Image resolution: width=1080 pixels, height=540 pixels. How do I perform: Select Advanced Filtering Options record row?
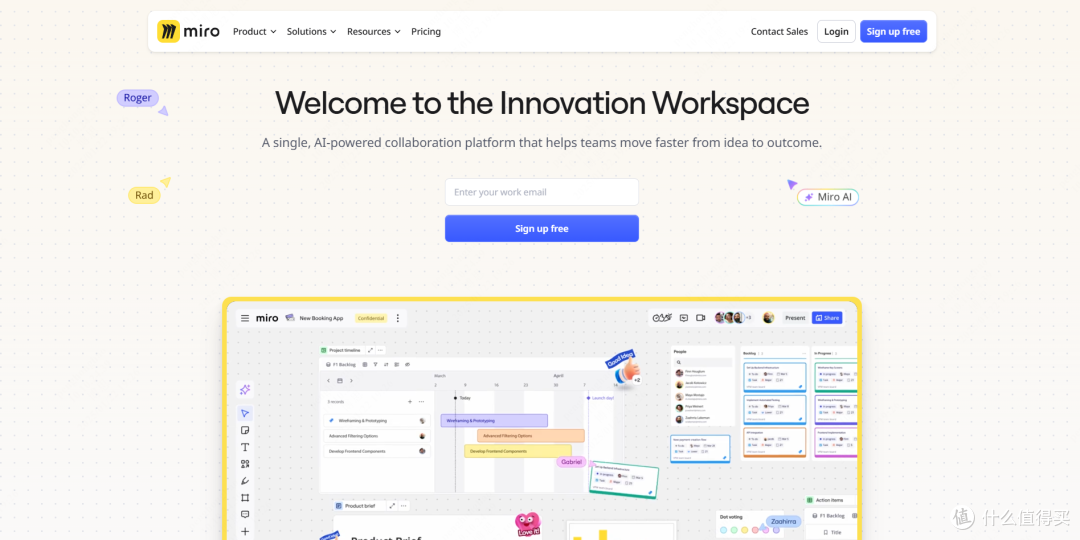coord(377,436)
